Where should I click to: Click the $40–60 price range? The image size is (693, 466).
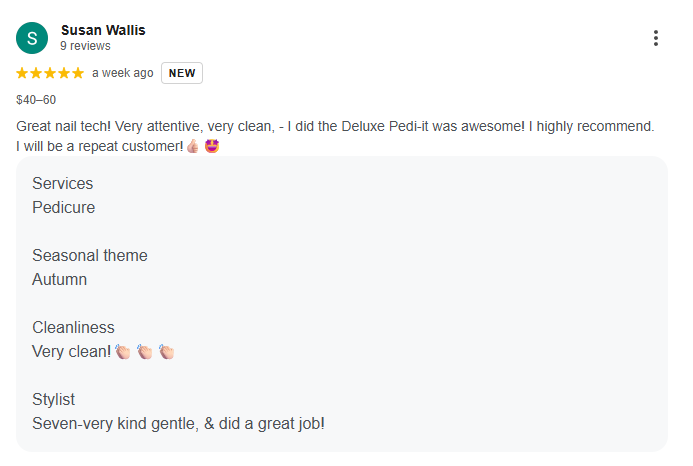click(x=37, y=100)
